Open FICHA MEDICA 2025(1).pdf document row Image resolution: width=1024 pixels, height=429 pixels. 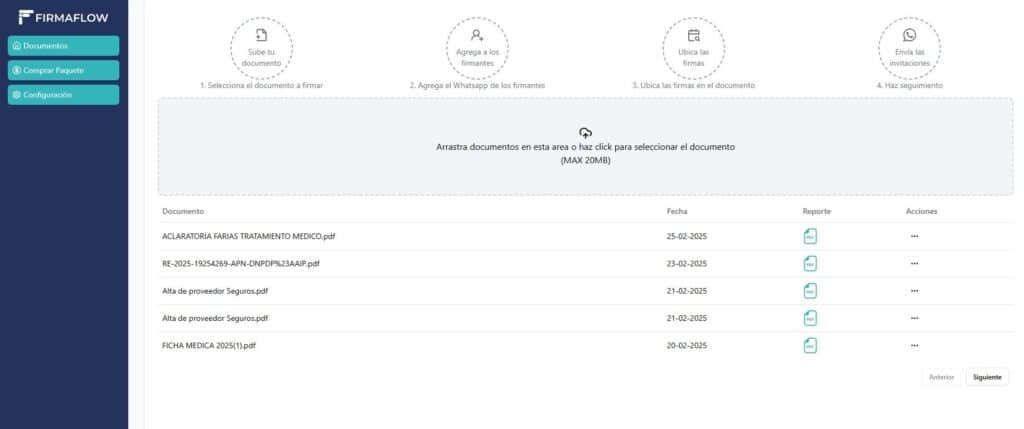[586, 345]
